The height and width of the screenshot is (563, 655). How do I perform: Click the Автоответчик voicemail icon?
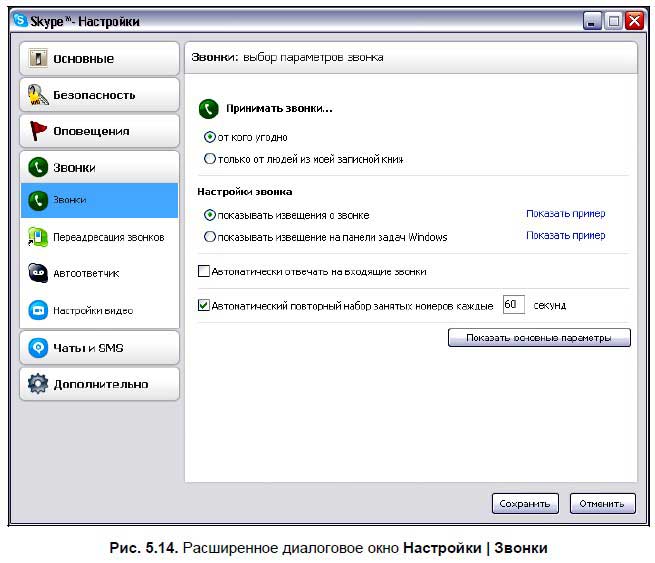(x=38, y=273)
